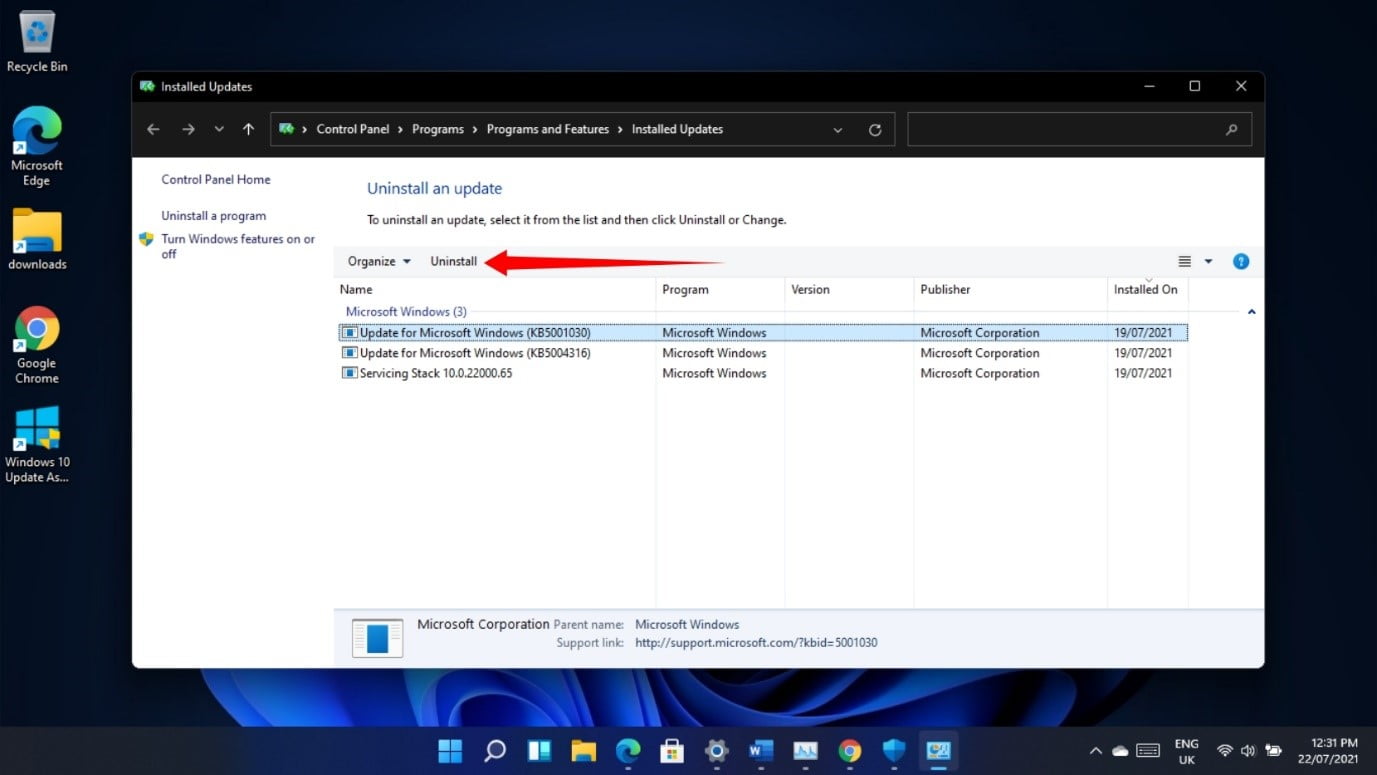Image resolution: width=1377 pixels, height=775 pixels.
Task: Select Control Panel Home in the sidebar
Action: click(x=215, y=179)
